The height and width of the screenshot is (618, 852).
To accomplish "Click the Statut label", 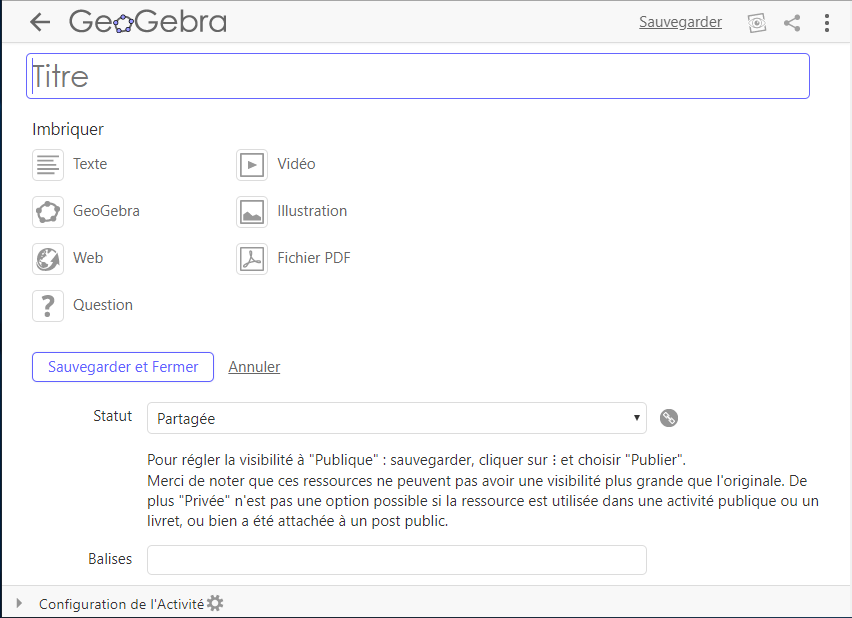I will coord(112,416).
